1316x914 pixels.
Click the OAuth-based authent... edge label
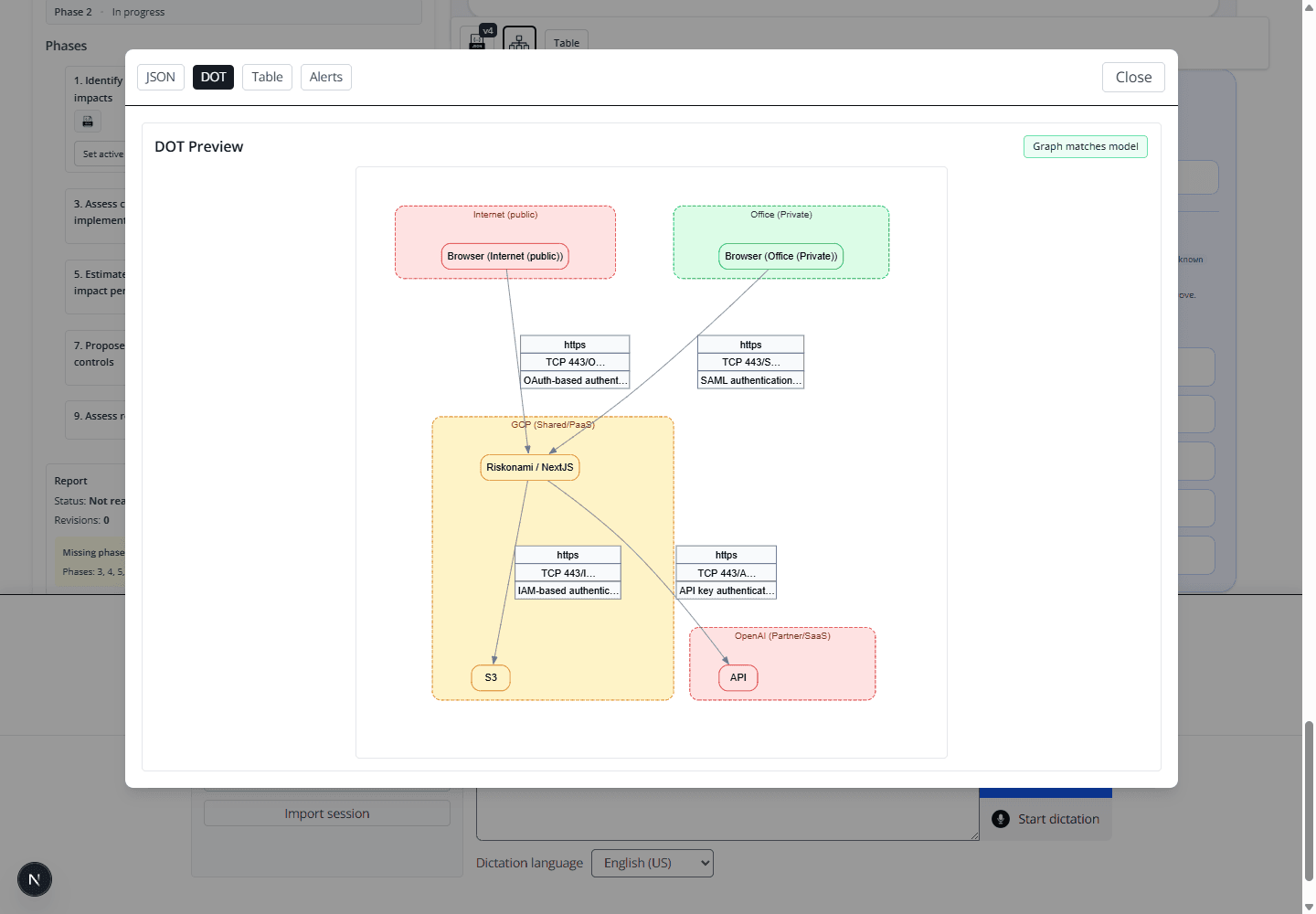[x=575, y=380]
